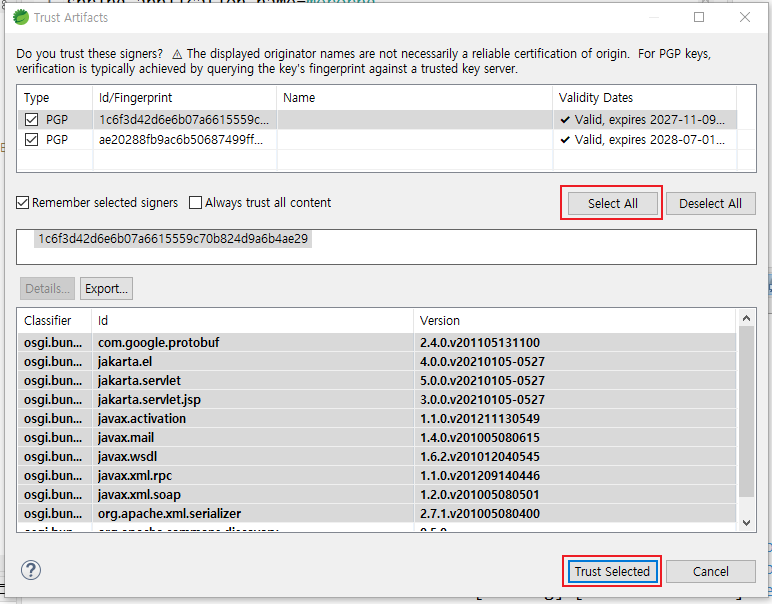This screenshot has height=604, width=772.
Task: Click version 1.2.0.v201005080501
Action: 480,494
